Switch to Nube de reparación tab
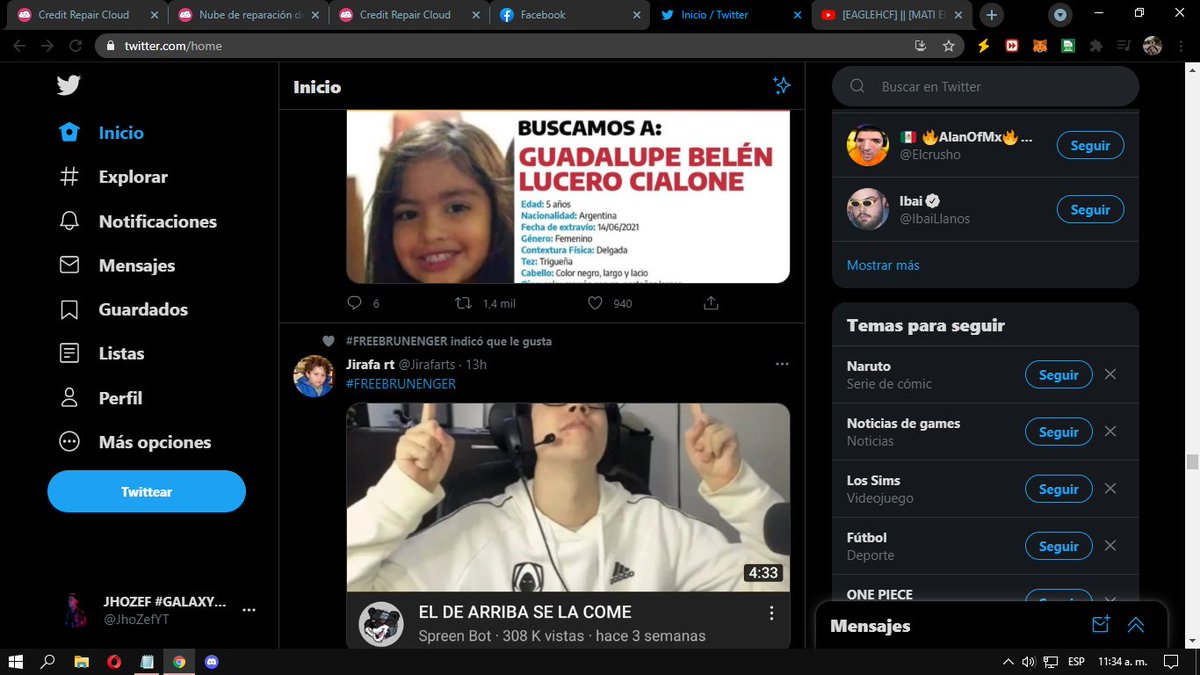 (x=248, y=15)
